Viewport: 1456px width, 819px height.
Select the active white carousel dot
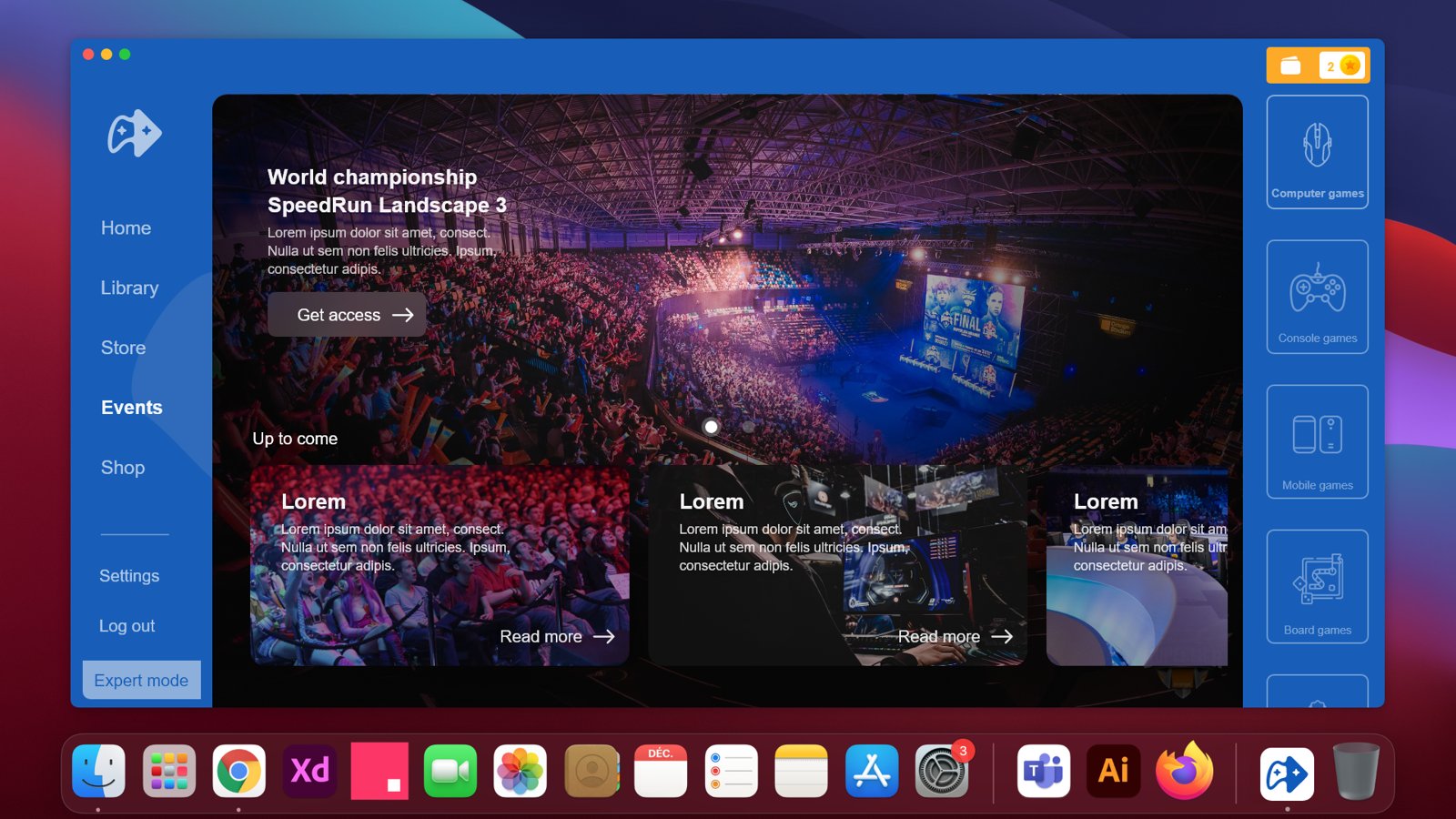712,427
